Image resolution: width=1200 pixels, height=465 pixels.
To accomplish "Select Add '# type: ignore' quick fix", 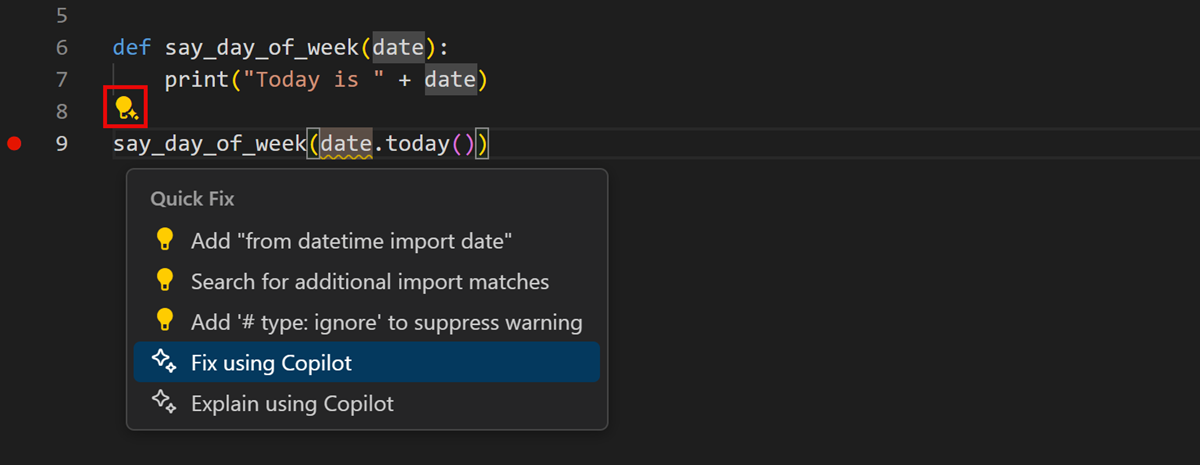I will pyautogui.click(x=386, y=322).
